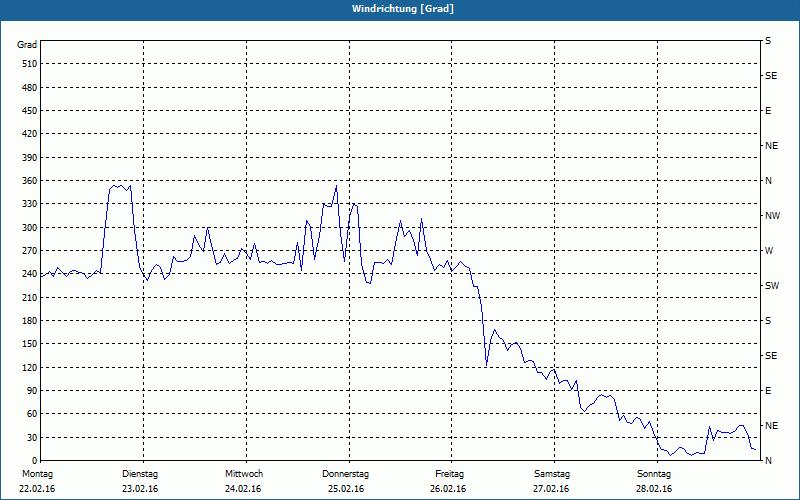This screenshot has height=500, width=800.
Task: Click the Dienstag day label
Action: [140, 474]
